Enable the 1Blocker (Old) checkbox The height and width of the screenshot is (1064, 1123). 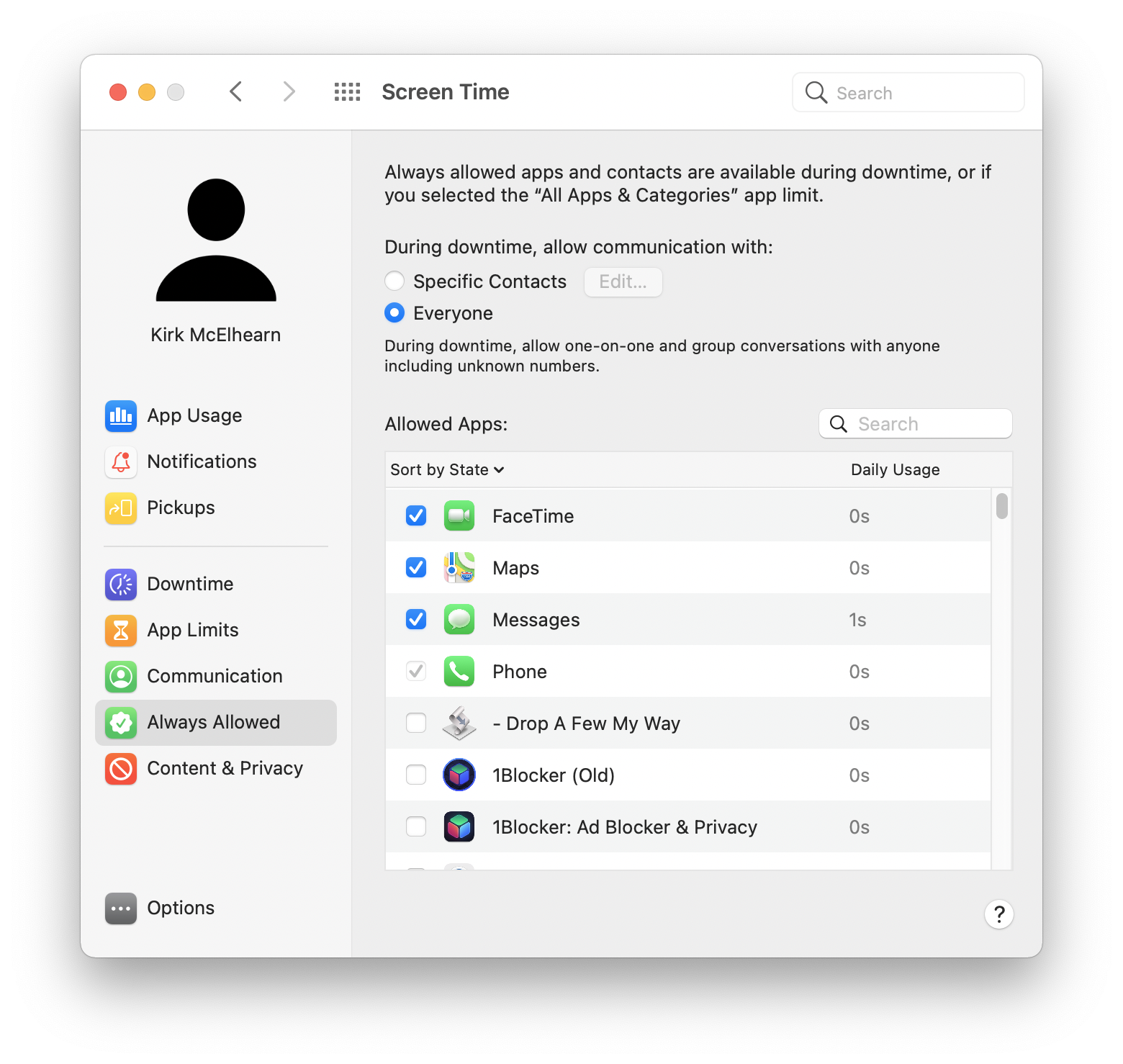point(416,775)
